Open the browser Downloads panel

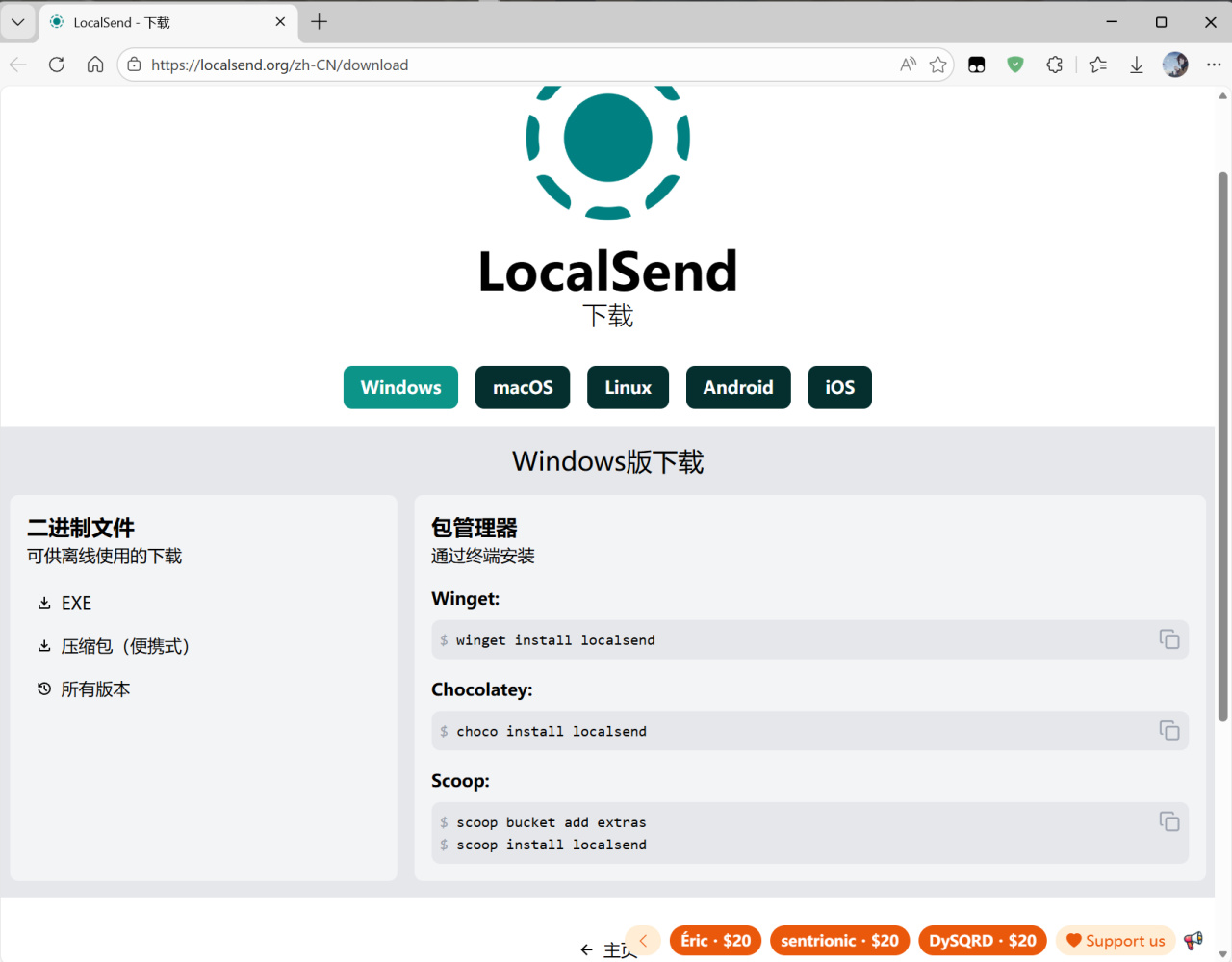pos(1137,65)
